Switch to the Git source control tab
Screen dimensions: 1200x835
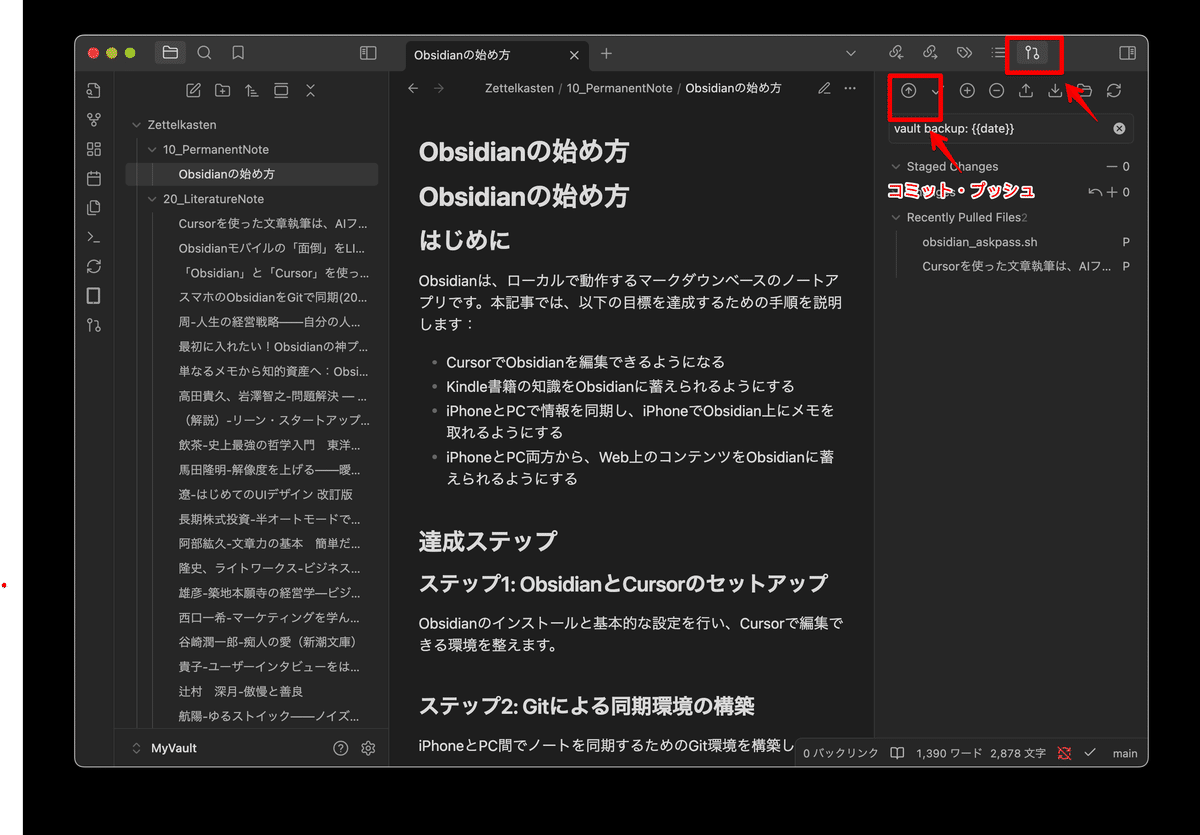pyautogui.click(x=1033, y=53)
